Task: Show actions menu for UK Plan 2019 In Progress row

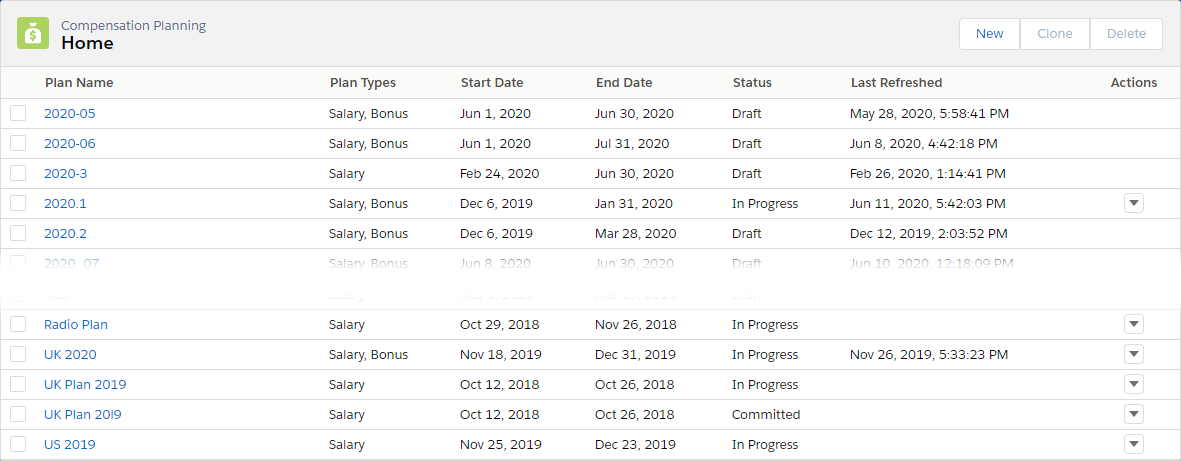Action: (x=1133, y=385)
